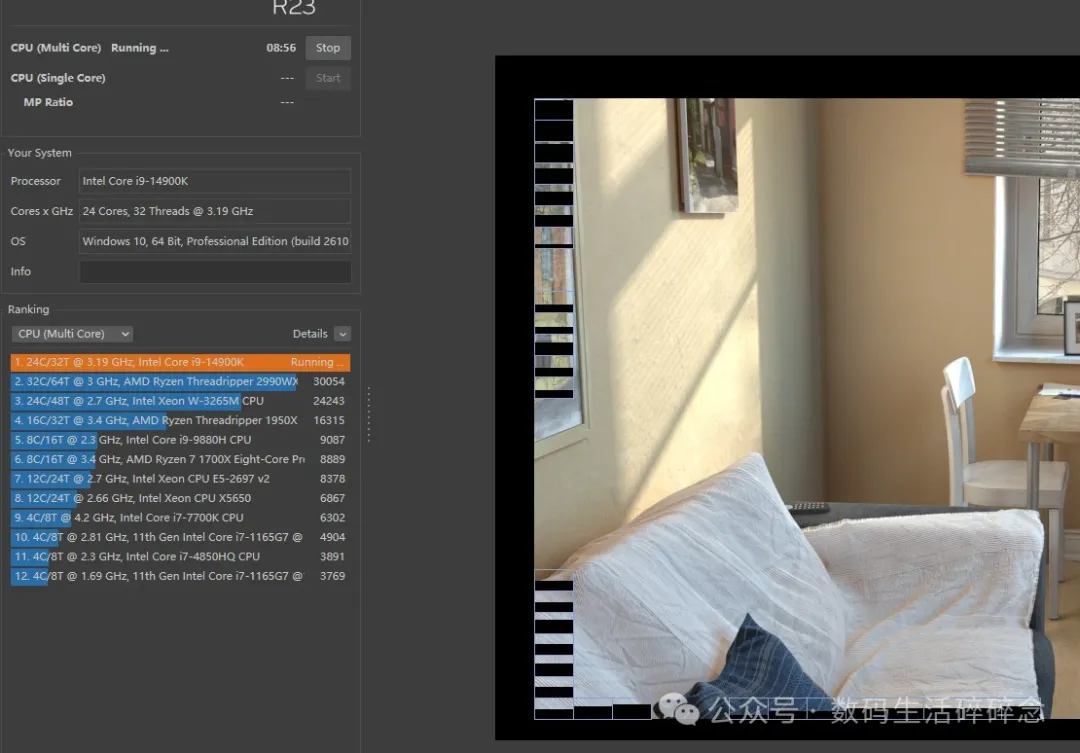Image resolution: width=1080 pixels, height=753 pixels.
Task: Select ranking row Intel Xeon W-3265M
Action: (180, 400)
